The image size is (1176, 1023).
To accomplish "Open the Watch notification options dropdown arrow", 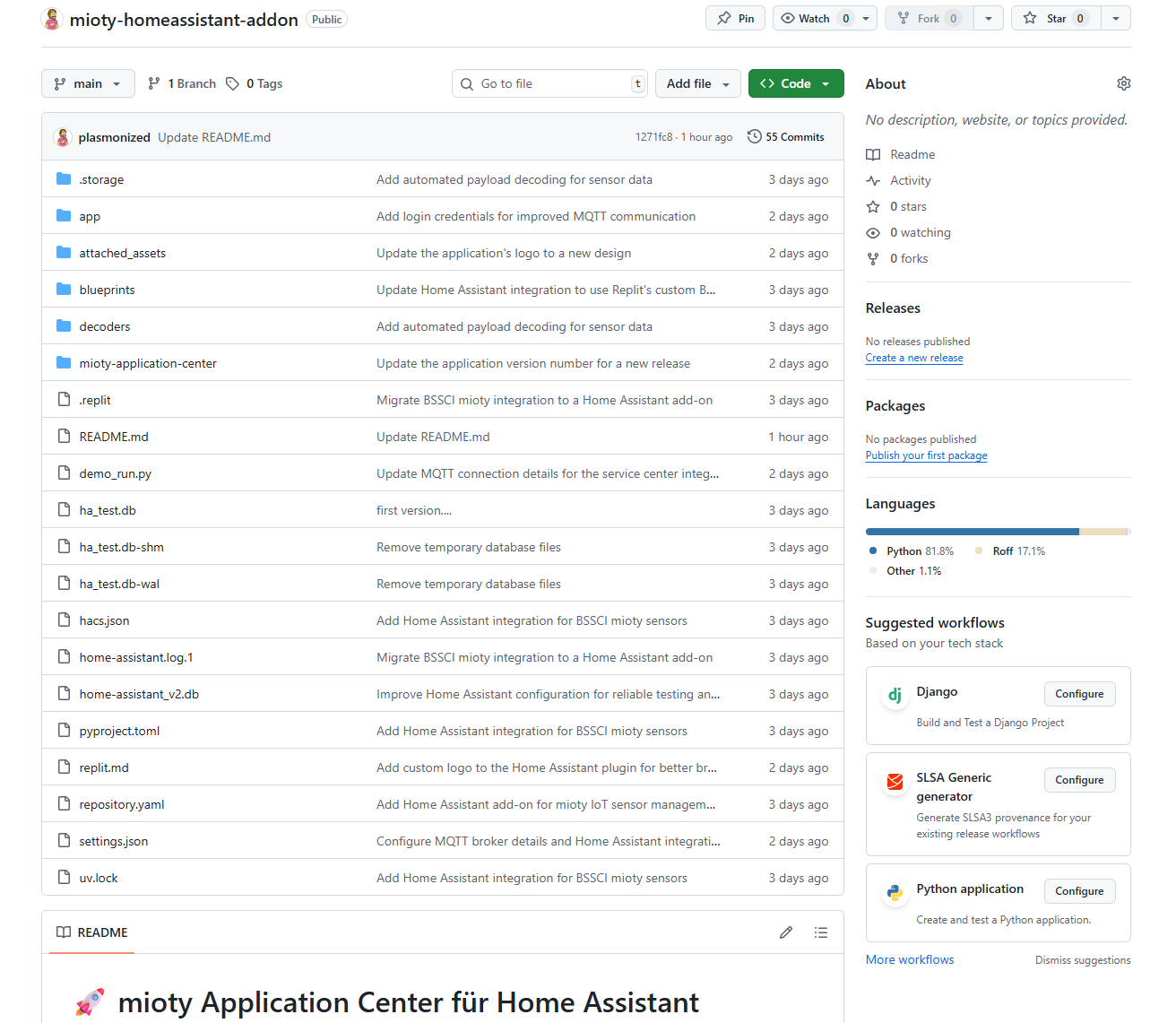I will click(866, 18).
